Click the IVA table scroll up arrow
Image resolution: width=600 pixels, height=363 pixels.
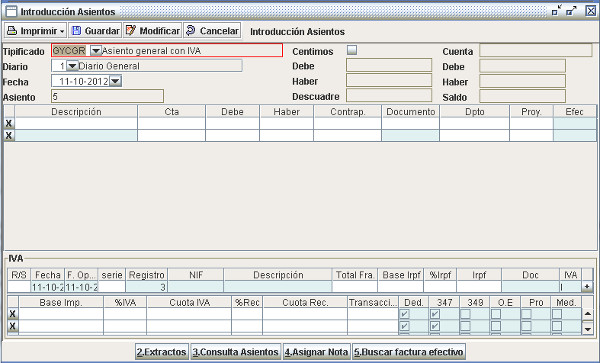click(x=588, y=314)
